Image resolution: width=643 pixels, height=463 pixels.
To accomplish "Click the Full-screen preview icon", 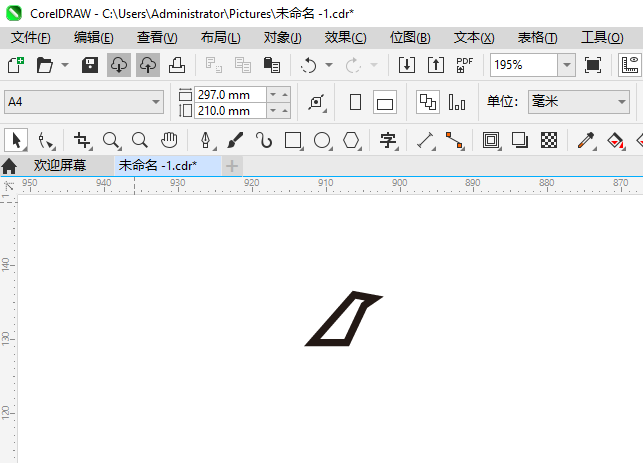I will tap(593, 65).
